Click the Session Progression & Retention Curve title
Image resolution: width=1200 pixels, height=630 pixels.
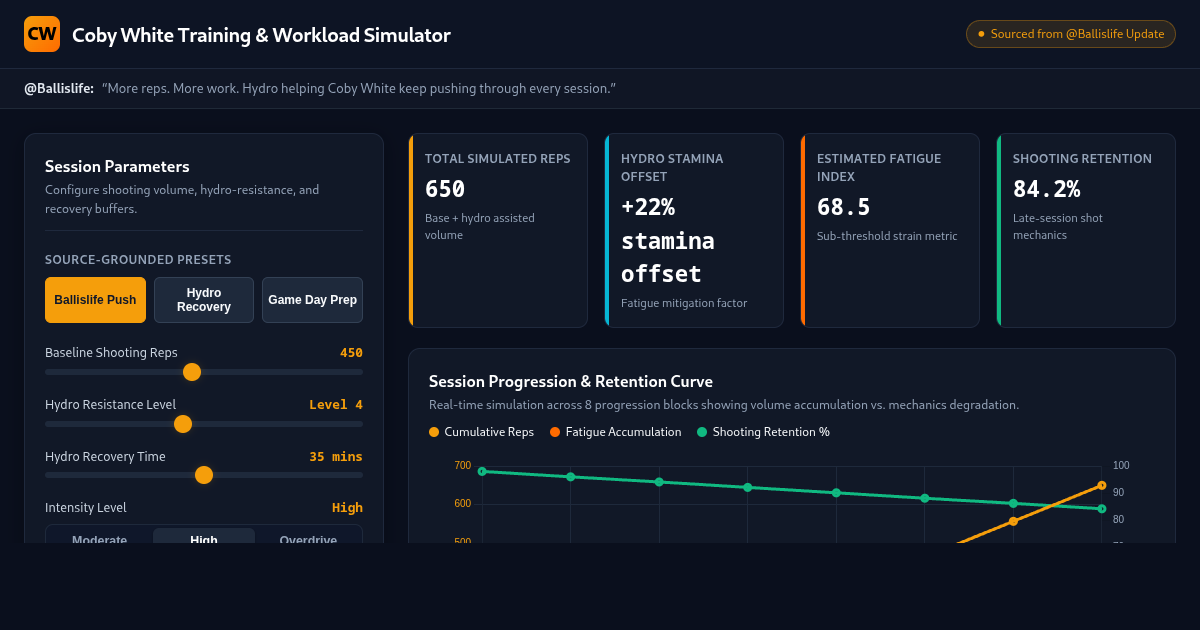click(571, 381)
